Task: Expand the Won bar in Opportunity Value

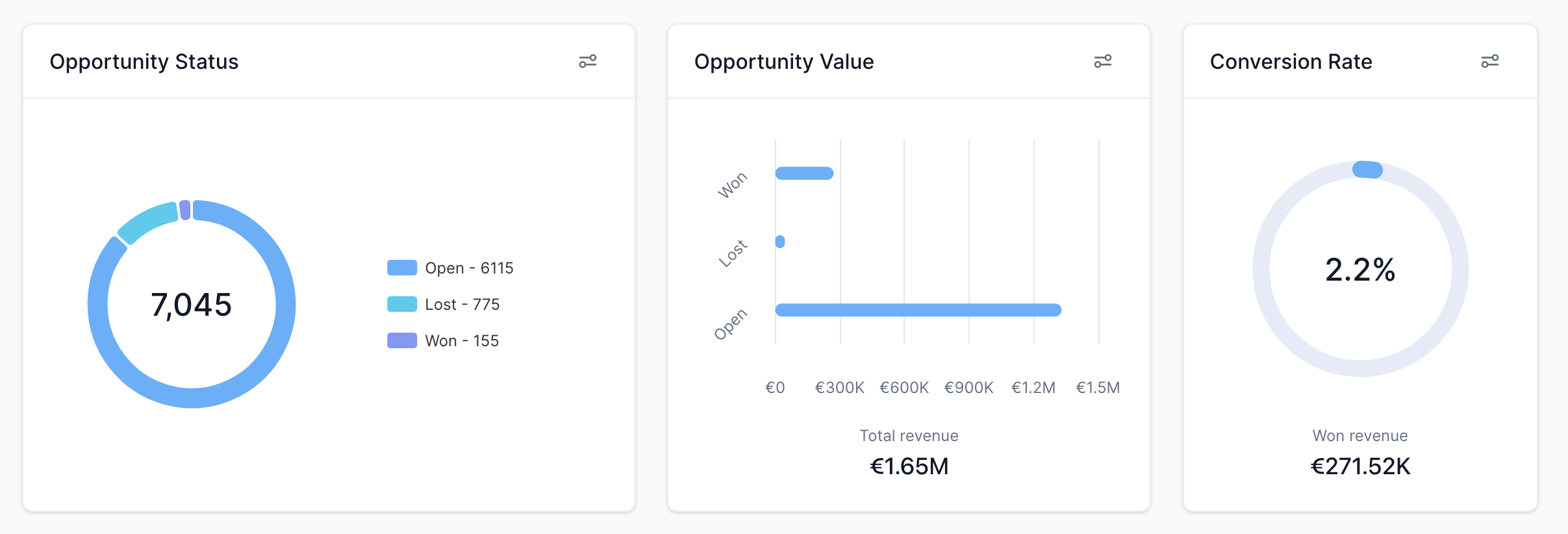Action: (x=803, y=172)
